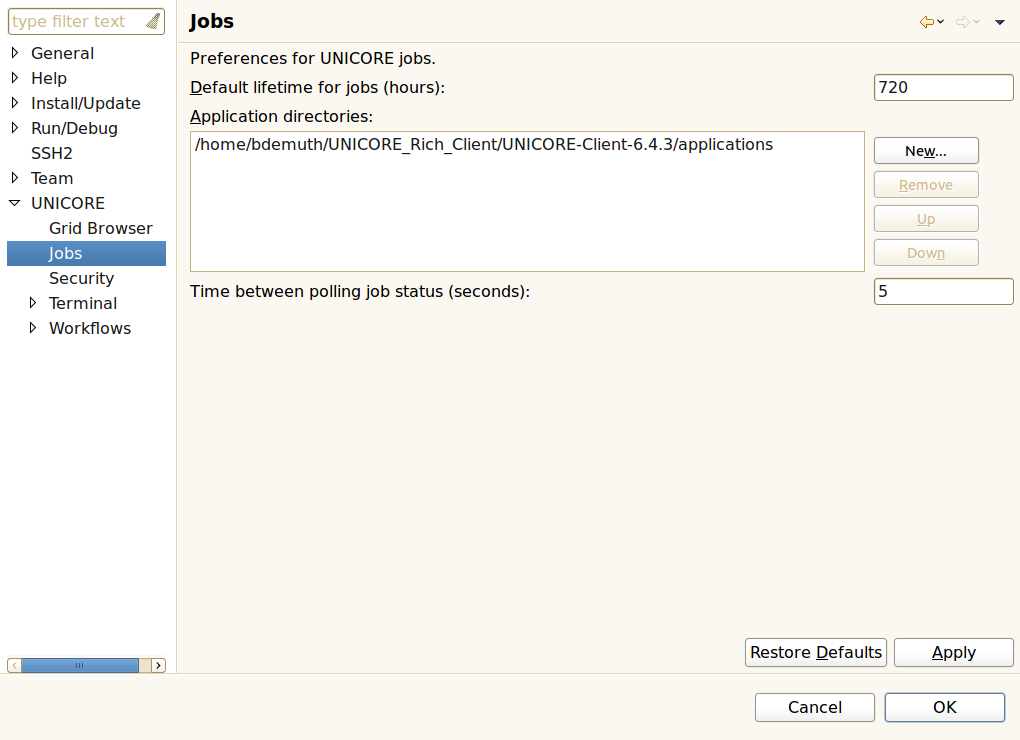Open the Workflows preferences page

90,328
